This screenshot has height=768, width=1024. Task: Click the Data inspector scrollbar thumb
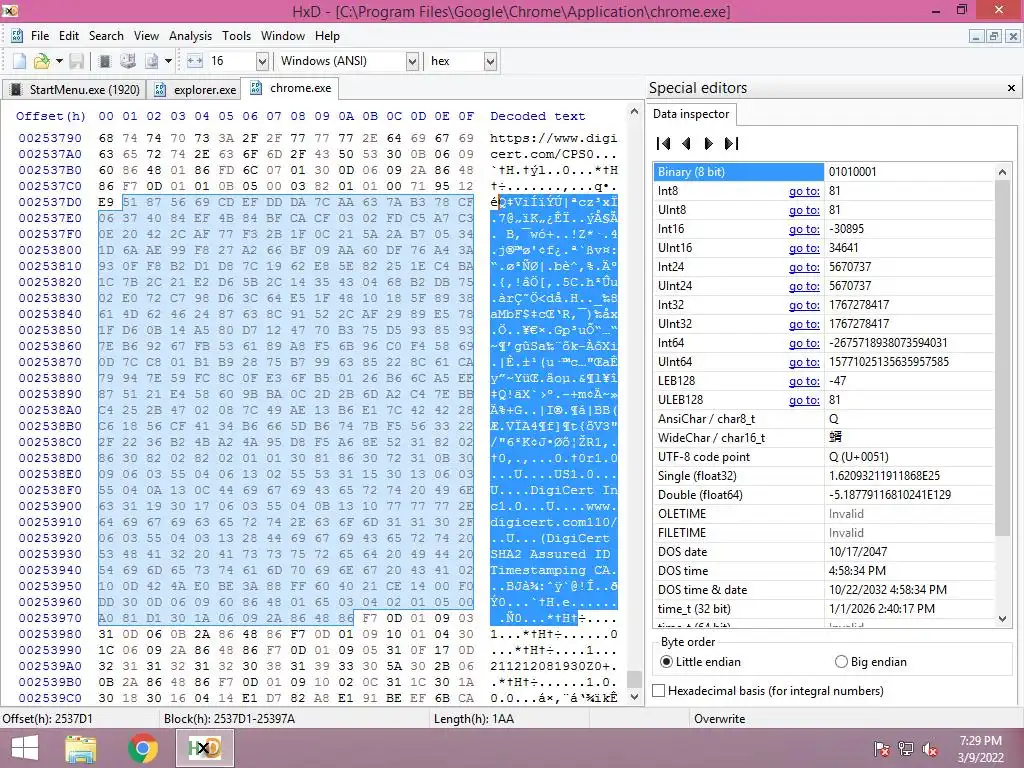coord(1002,358)
